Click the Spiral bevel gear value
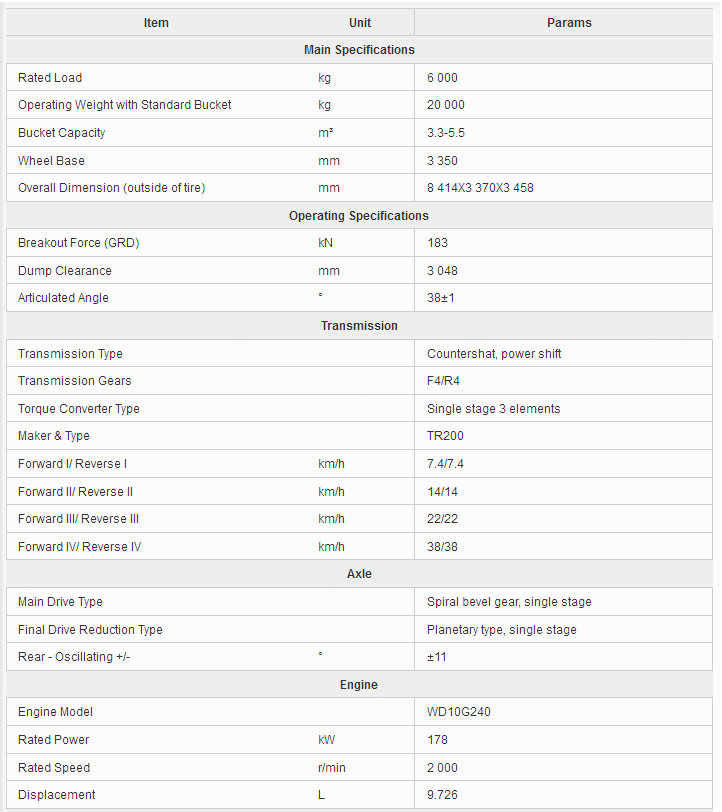 (509, 602)
